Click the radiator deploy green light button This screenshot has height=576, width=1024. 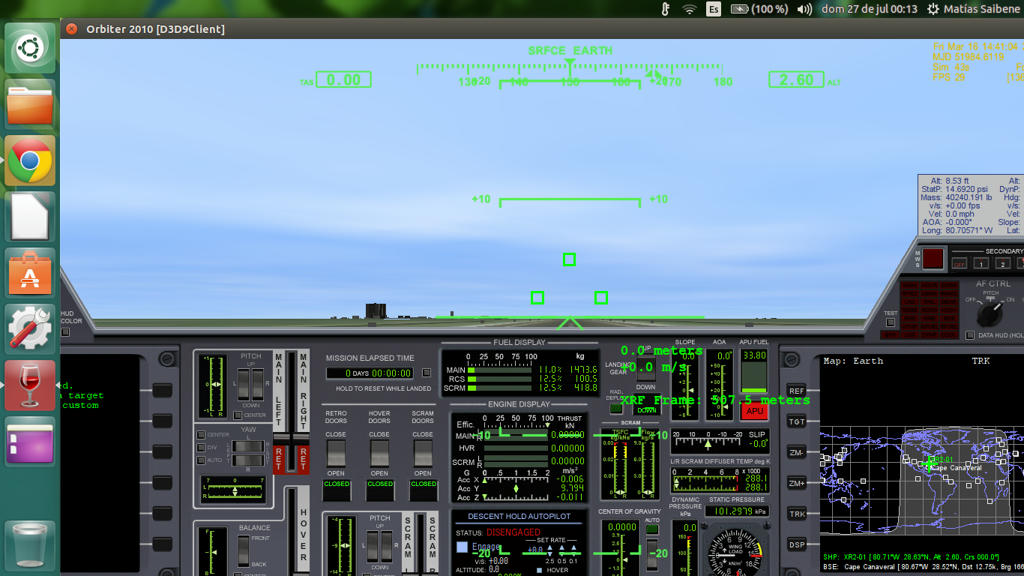click(x=616, y=409)
